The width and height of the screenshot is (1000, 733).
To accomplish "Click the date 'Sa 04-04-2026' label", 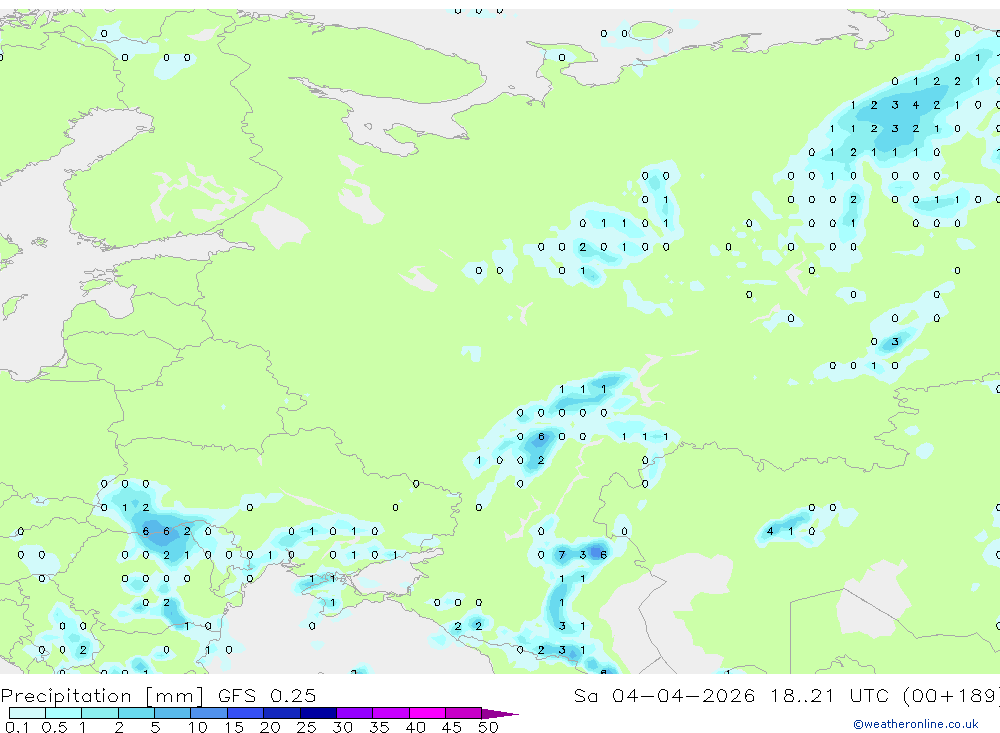I will [664, 695].
